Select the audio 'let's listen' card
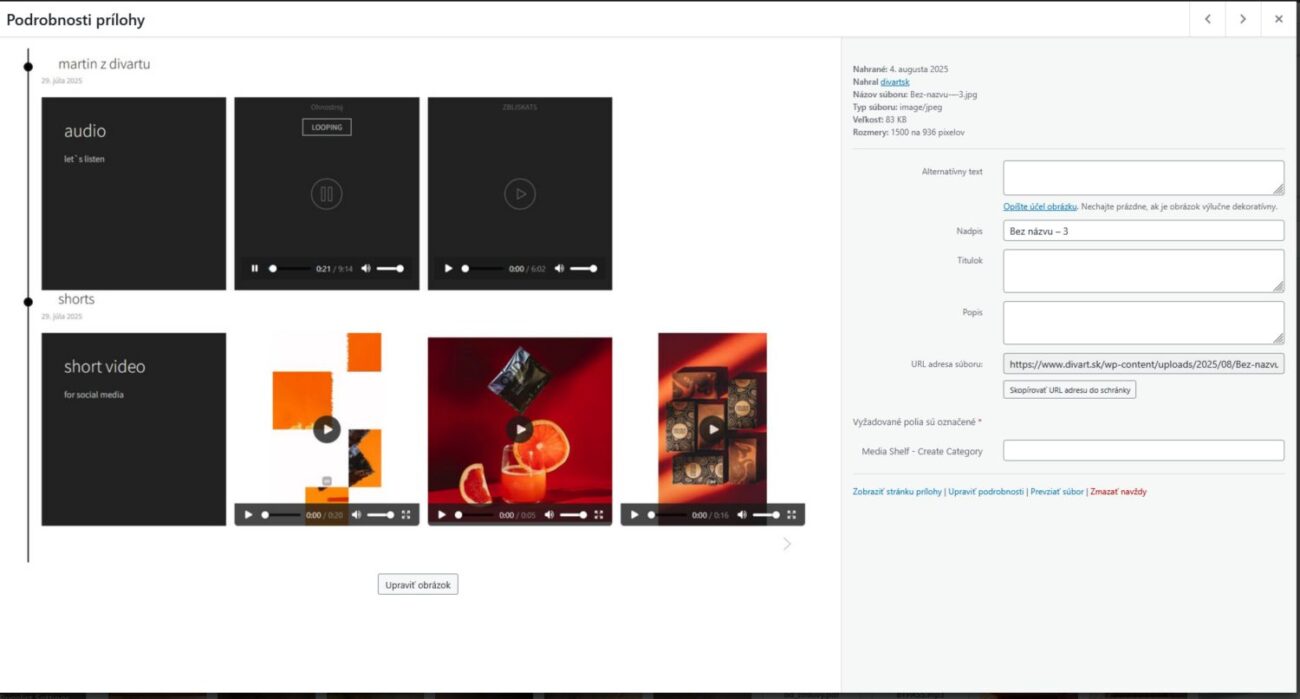Image resolution: width=1300 pixels, height=699 pixels. click(x=134, y=194)
